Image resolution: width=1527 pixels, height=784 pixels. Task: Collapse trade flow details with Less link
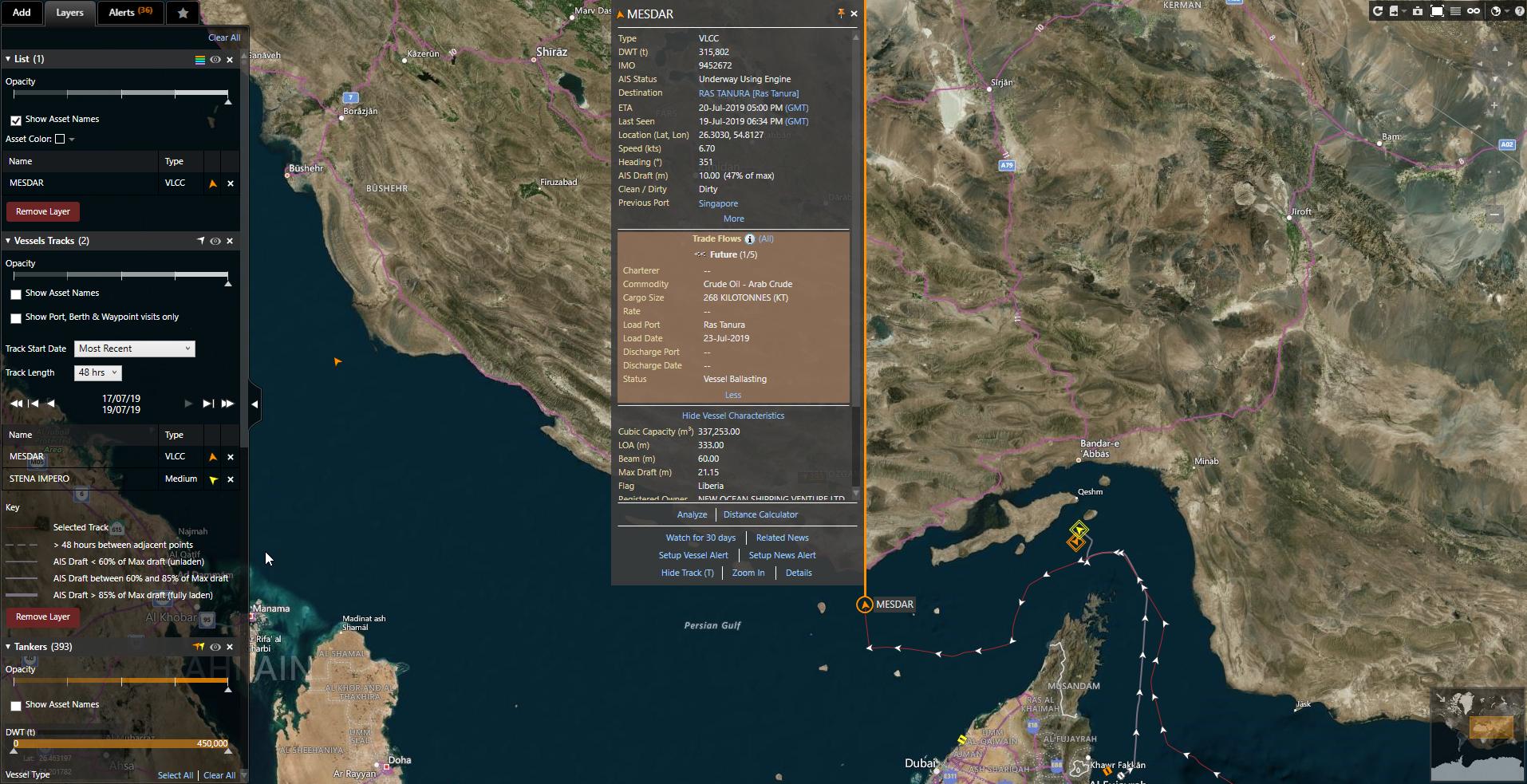click(x=733, y=395)
